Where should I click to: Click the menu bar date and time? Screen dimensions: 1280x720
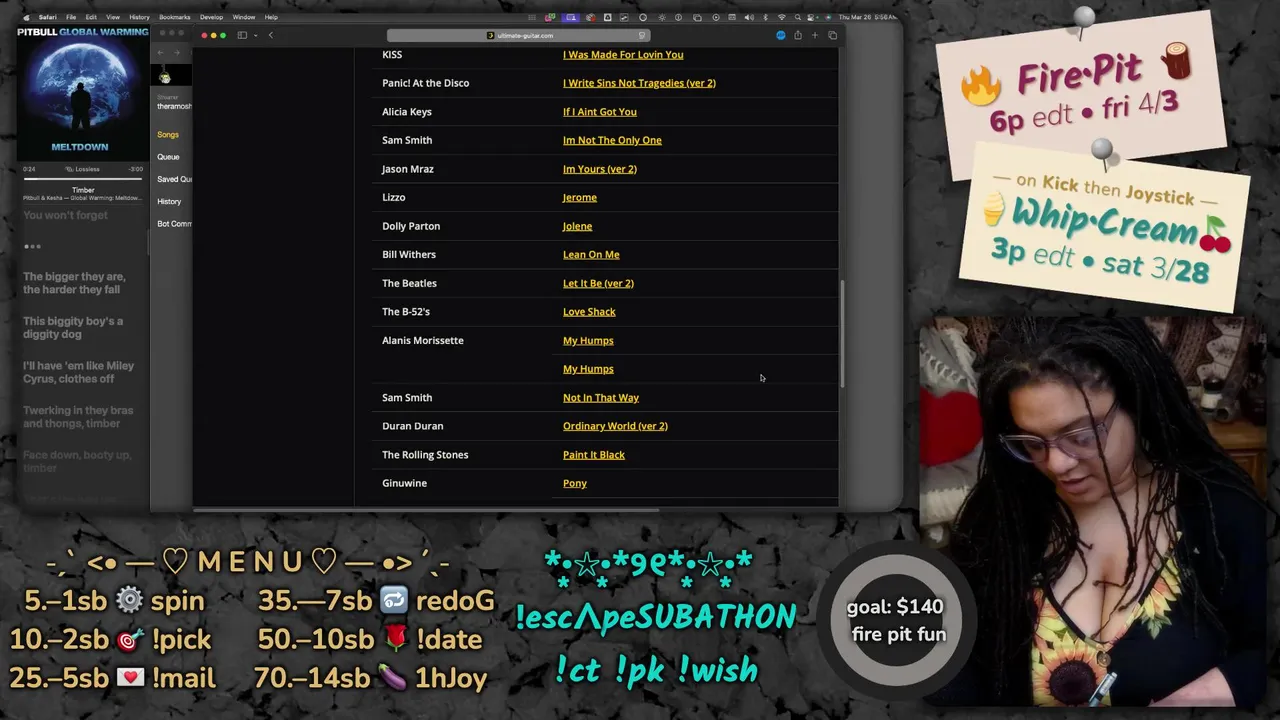click(x=866, y=17)
